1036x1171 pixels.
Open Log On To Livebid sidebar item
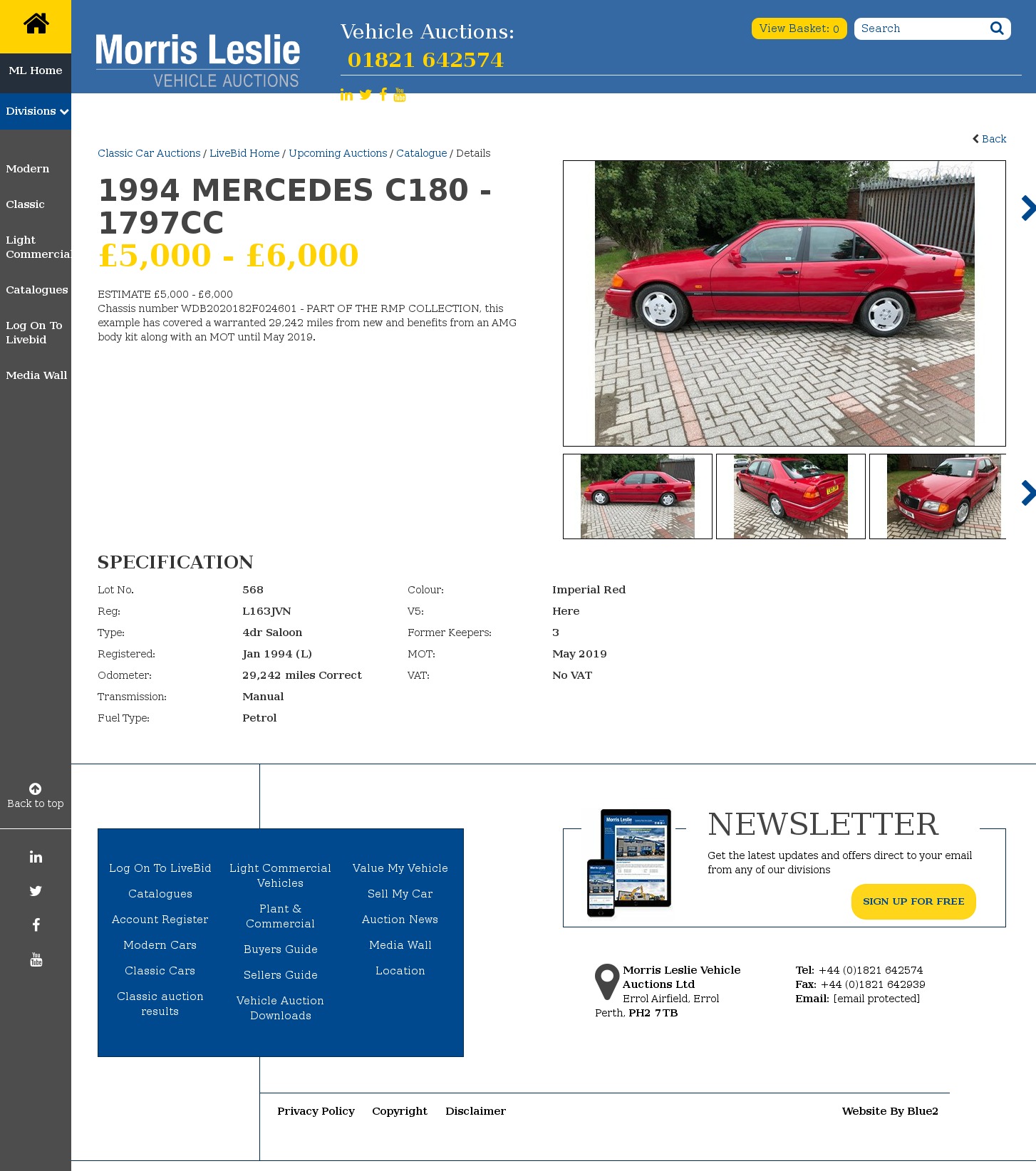click(34, 333)
